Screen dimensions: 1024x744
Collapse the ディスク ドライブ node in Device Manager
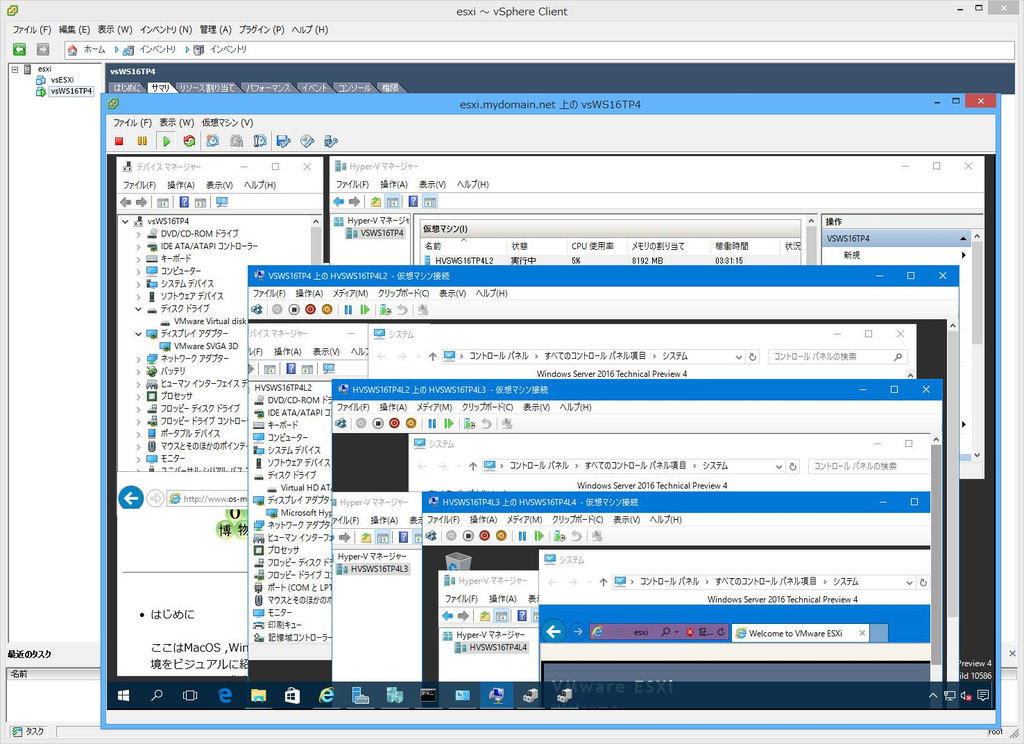[138, 309]
